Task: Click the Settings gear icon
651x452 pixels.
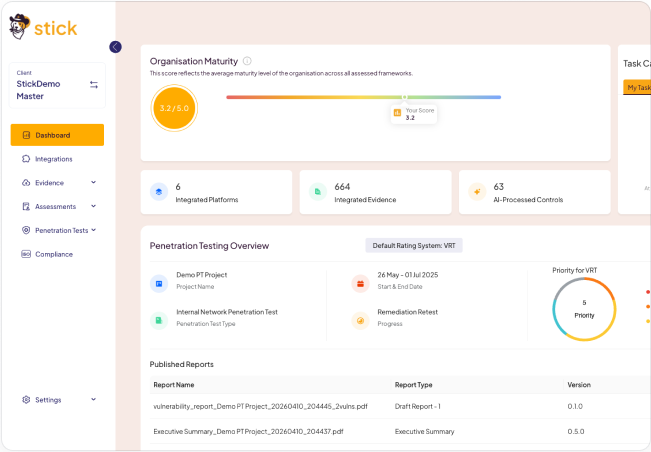Action: (x=26, y=400)
